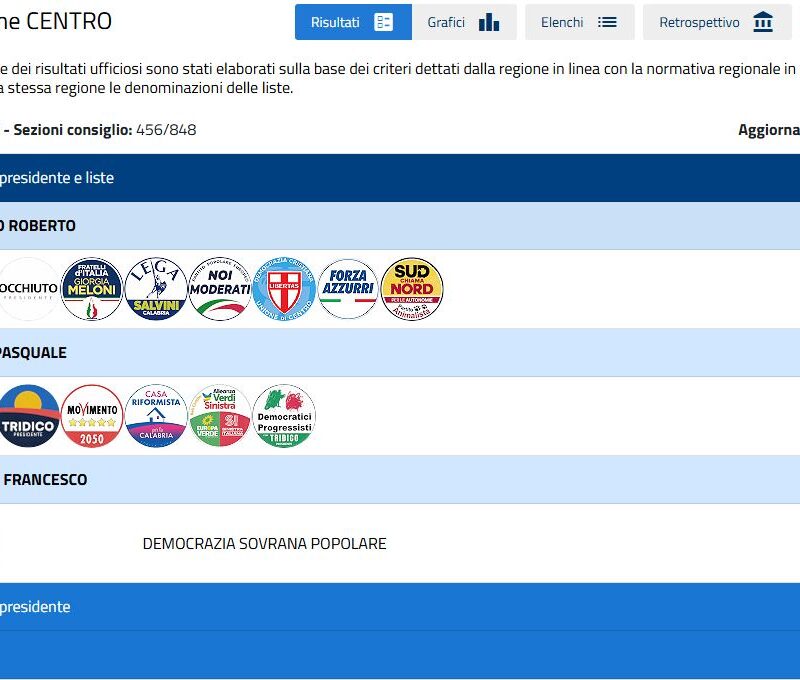Click the Alleanza Verdi Sinistra logo
The height and width of the screenshot is (680, 800).
coord(220,416)
